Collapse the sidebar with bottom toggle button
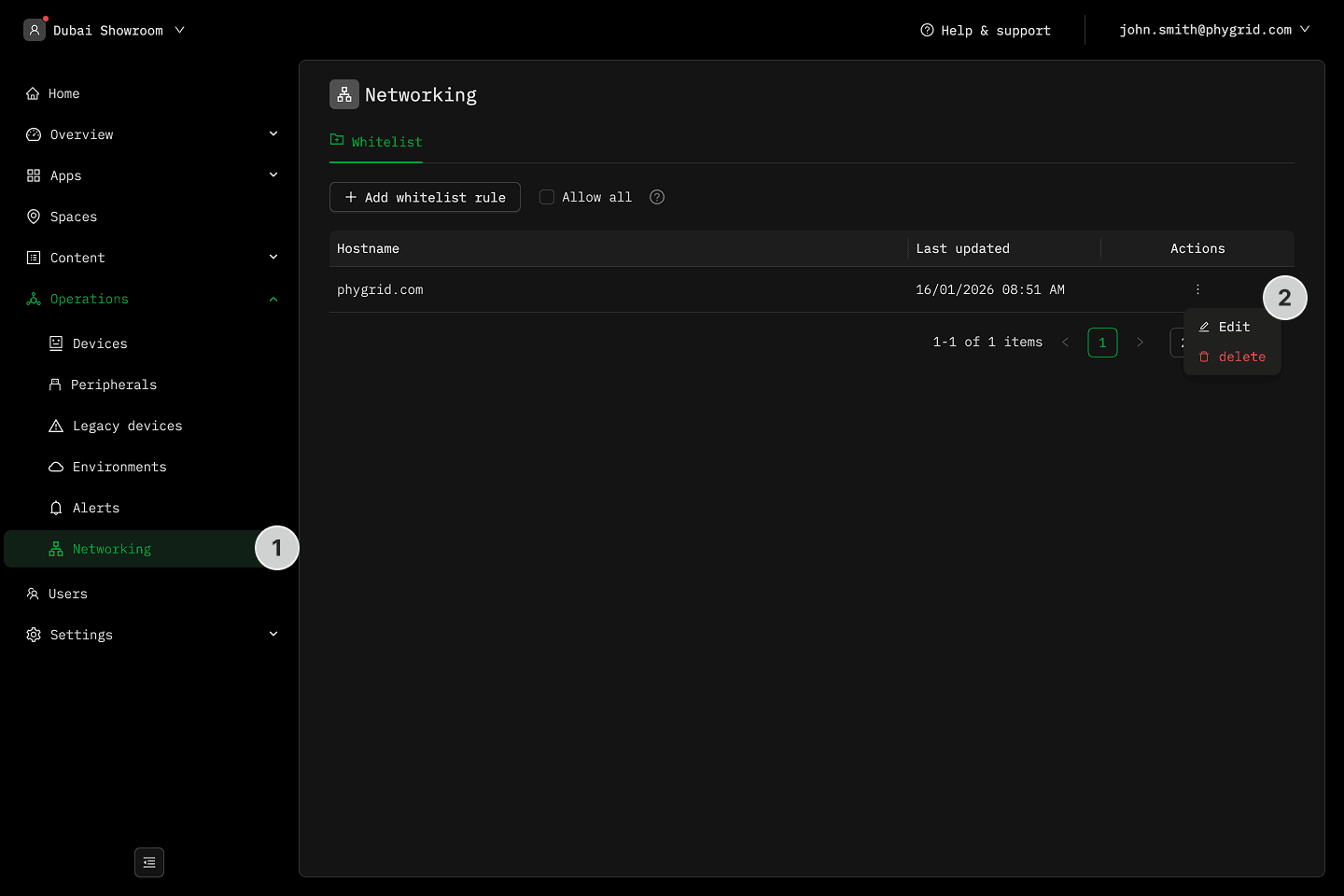The height and width of the screenshot is (896, 1344). click(x=149, y=862)
